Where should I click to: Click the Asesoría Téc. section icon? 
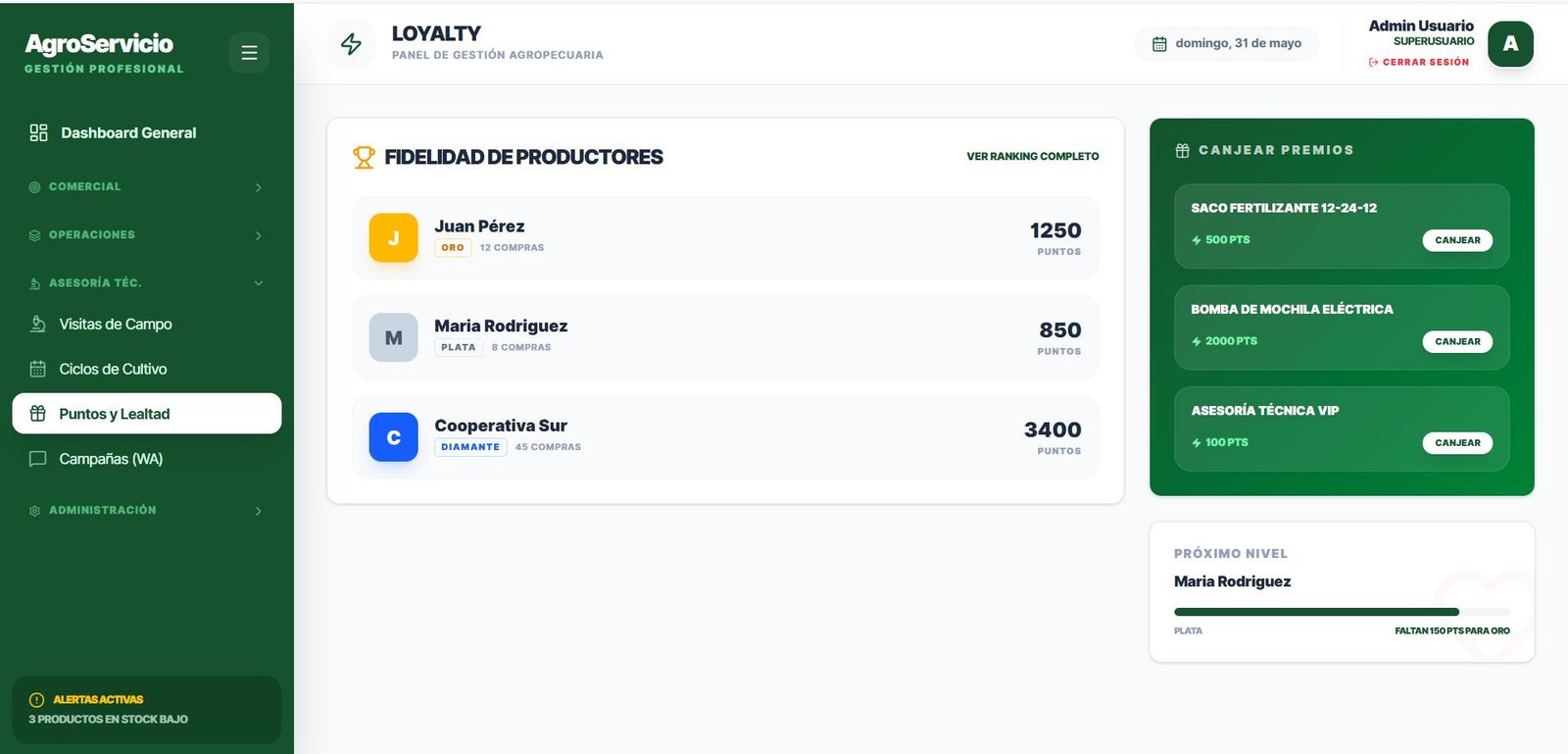(35, 283)
